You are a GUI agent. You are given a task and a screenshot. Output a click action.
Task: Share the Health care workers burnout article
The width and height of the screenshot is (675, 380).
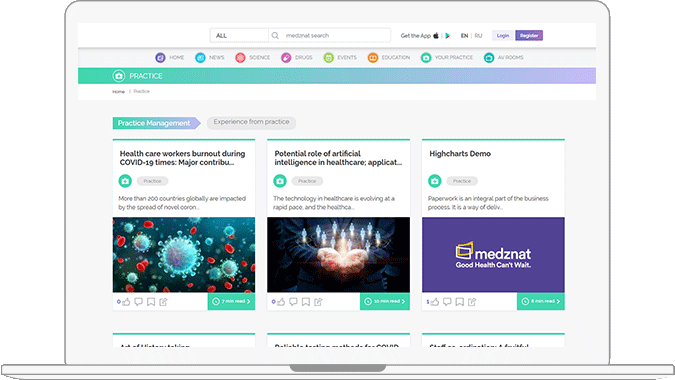[x=163, y=302]
